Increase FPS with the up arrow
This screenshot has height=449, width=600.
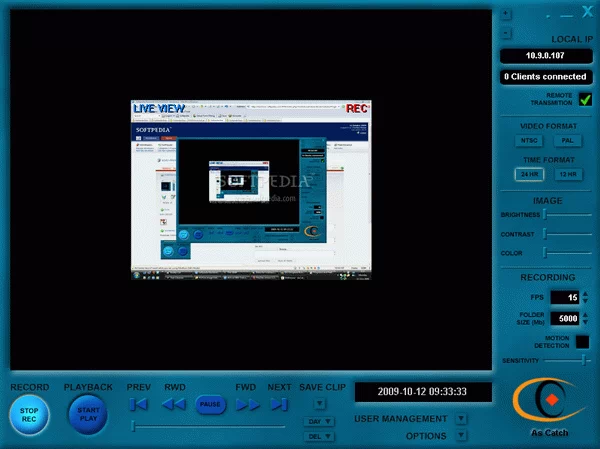tap(585, 294)
